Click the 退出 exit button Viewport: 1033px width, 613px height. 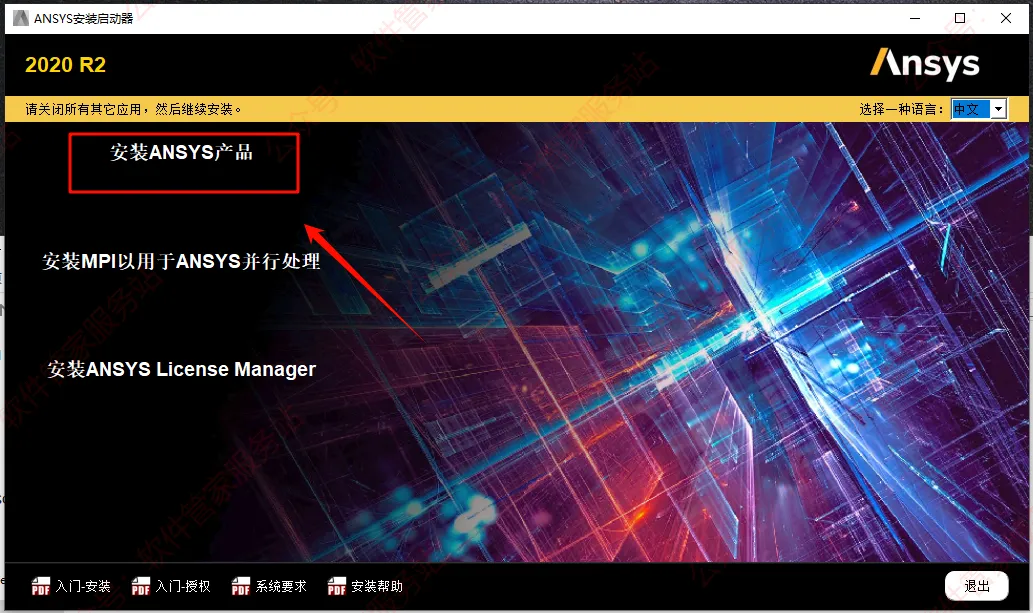pyautogui.click(x=976, y=586)
